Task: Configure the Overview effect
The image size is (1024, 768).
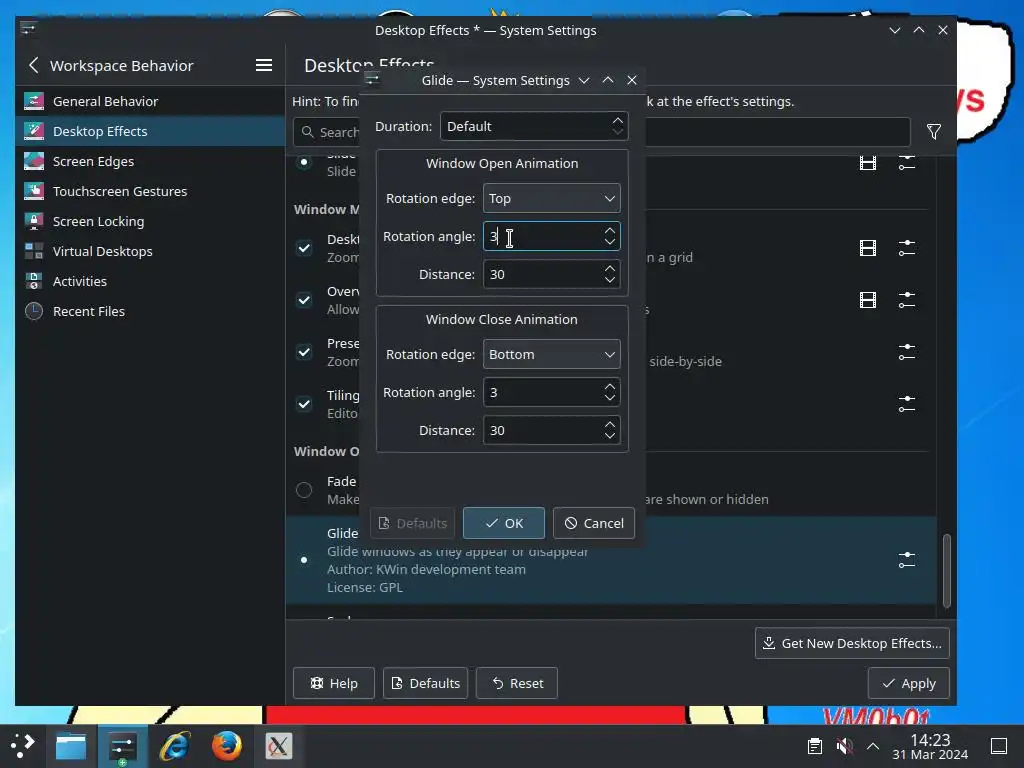Action: [x=906, y=300]
